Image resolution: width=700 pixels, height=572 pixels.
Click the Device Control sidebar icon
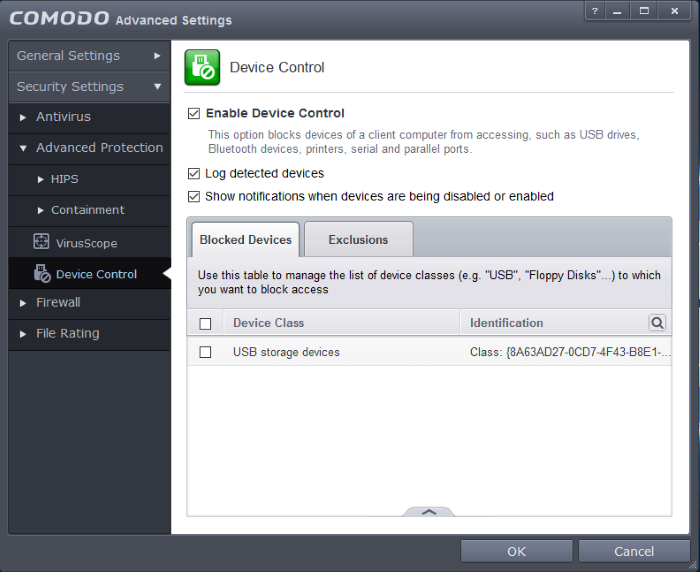point(42,273)
